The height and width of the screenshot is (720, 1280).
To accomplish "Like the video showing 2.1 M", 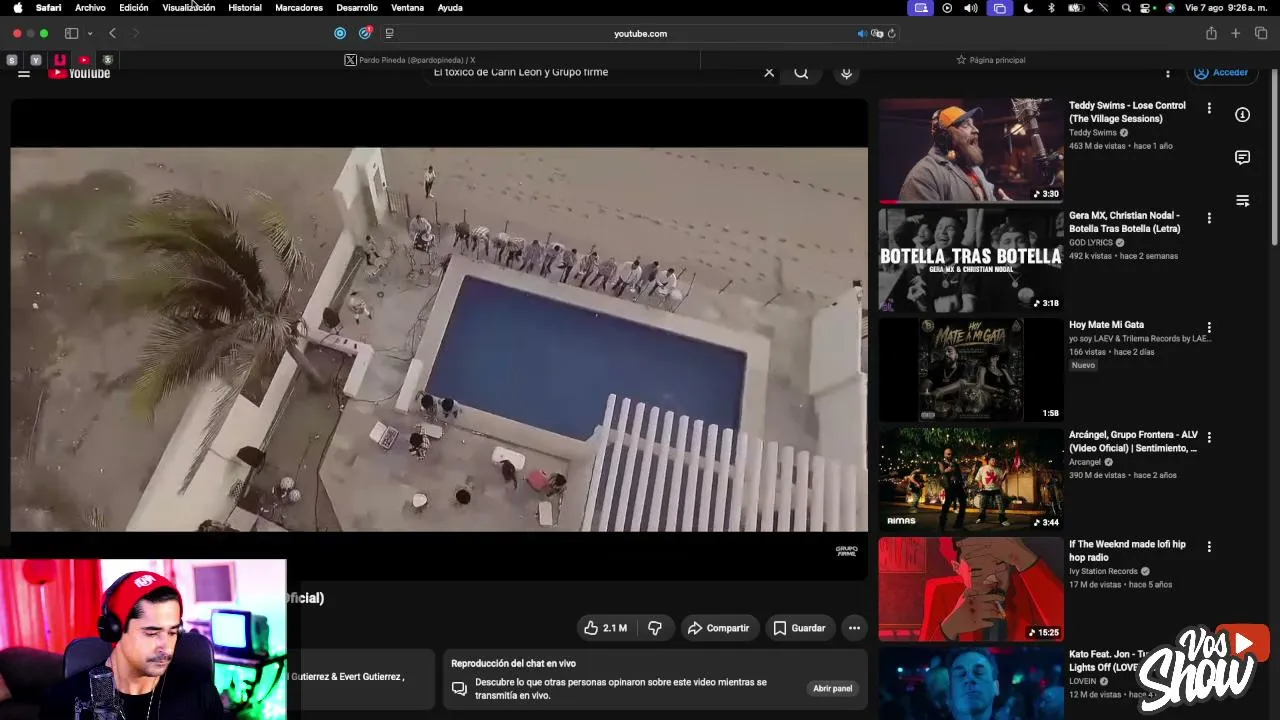I will click(x=606, y=628).
